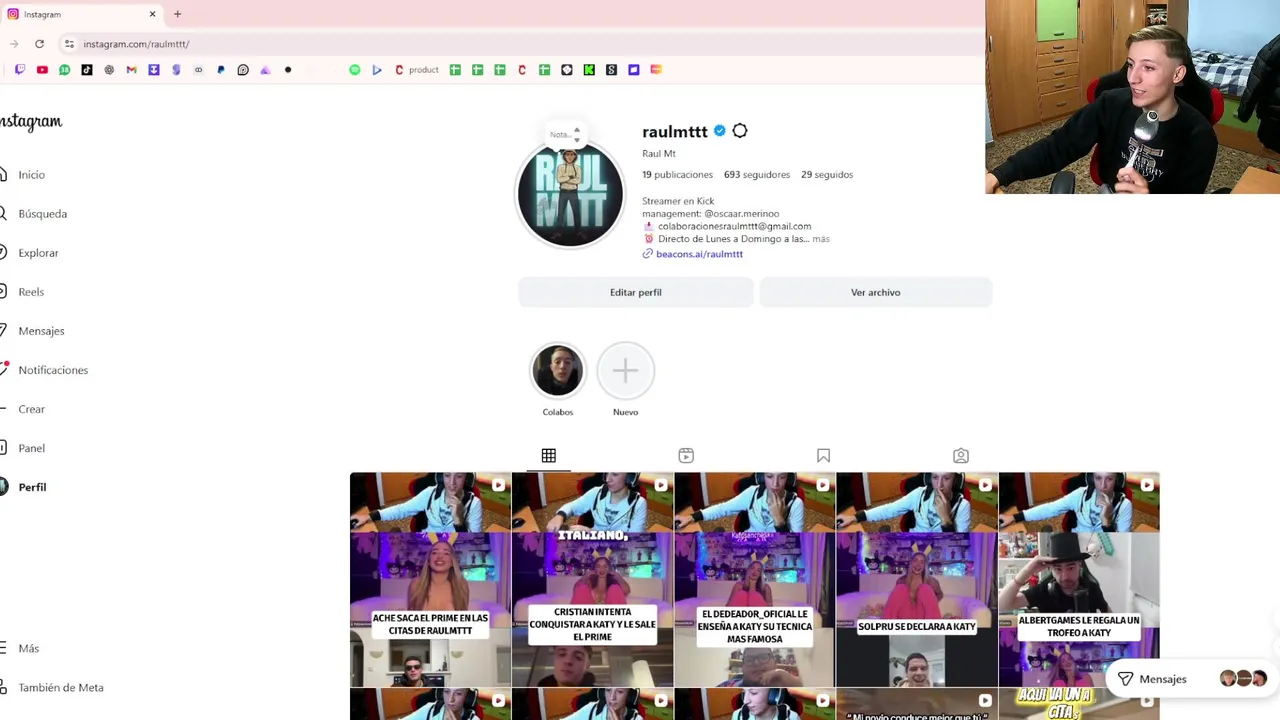The width and height of the screenshot is (1280, 720).
Task: Open También de Meta in the sidebar
Action: pyautogui.click(x=60, y=688)
